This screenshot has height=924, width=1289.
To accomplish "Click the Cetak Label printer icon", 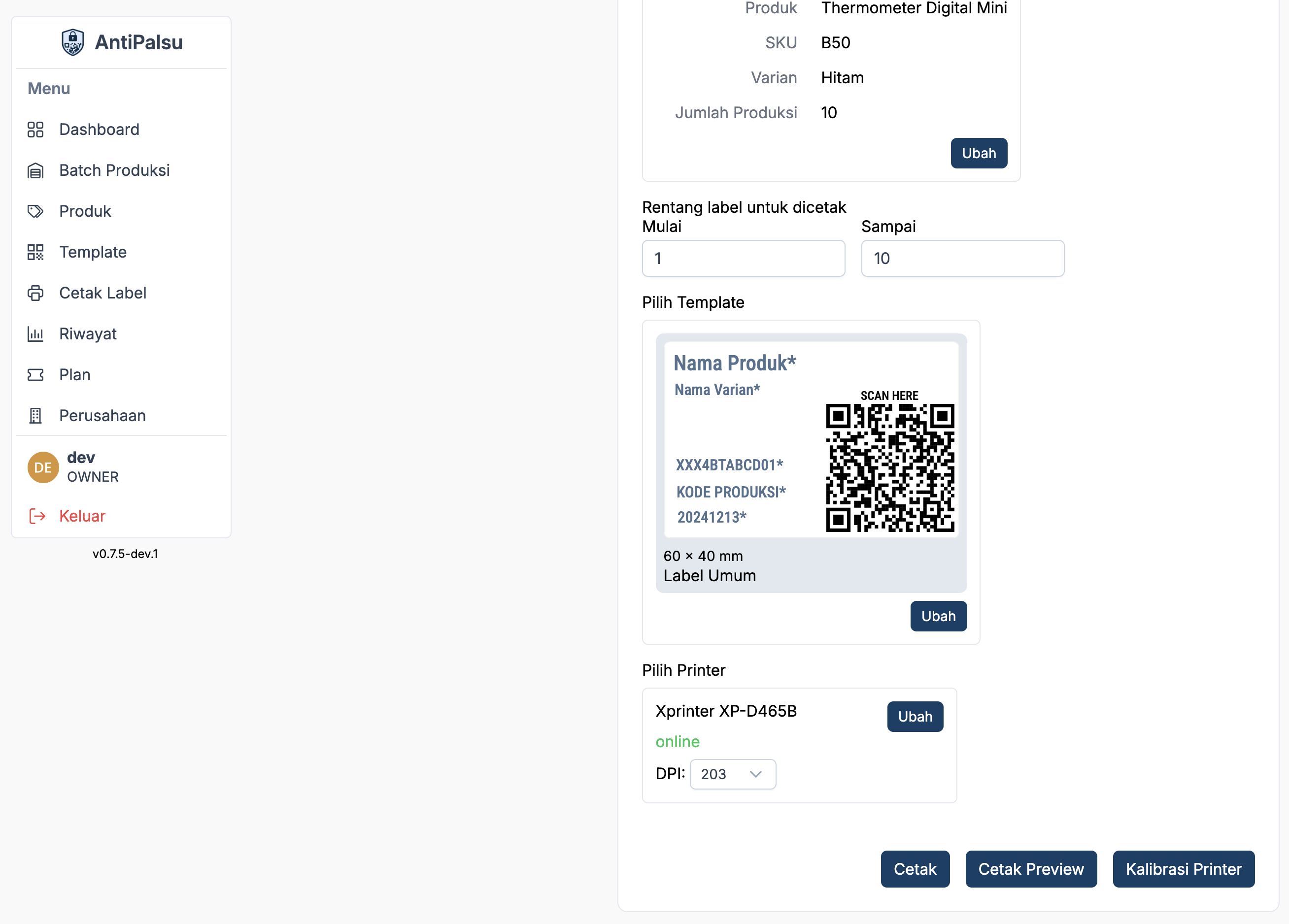I will coord(35,293).
